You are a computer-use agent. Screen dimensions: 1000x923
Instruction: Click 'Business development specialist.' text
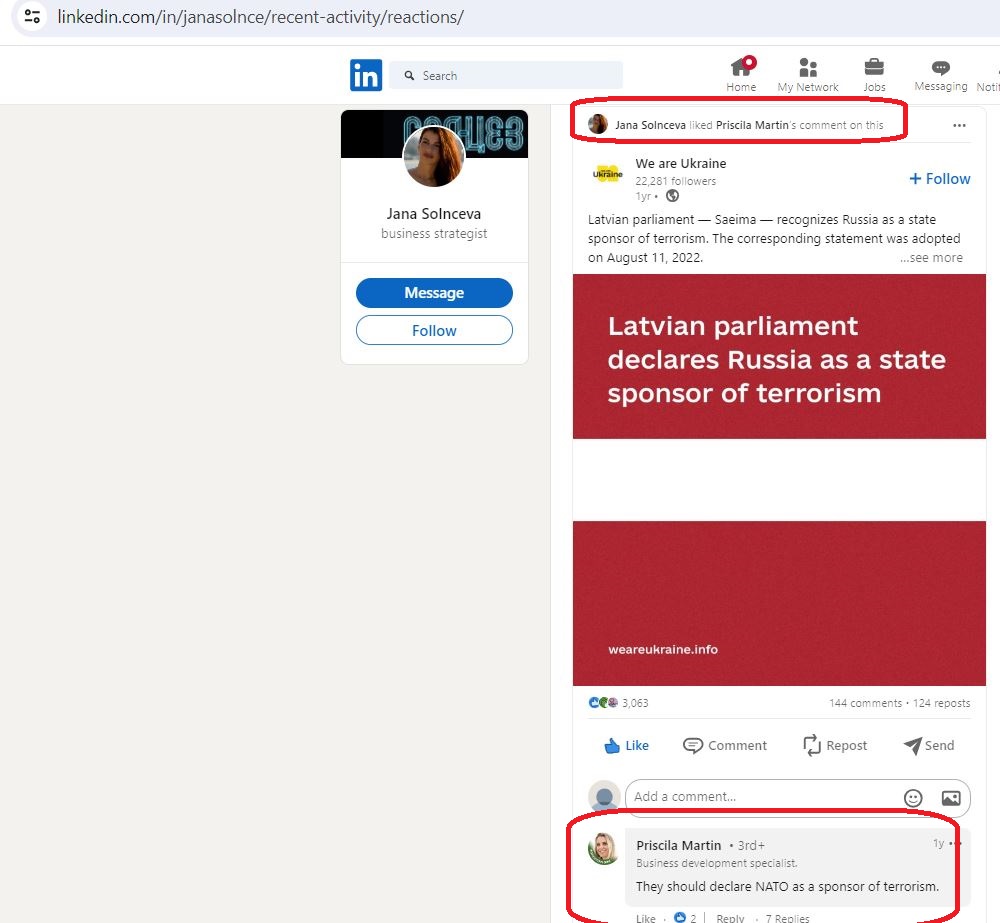[x=716, y=863]
